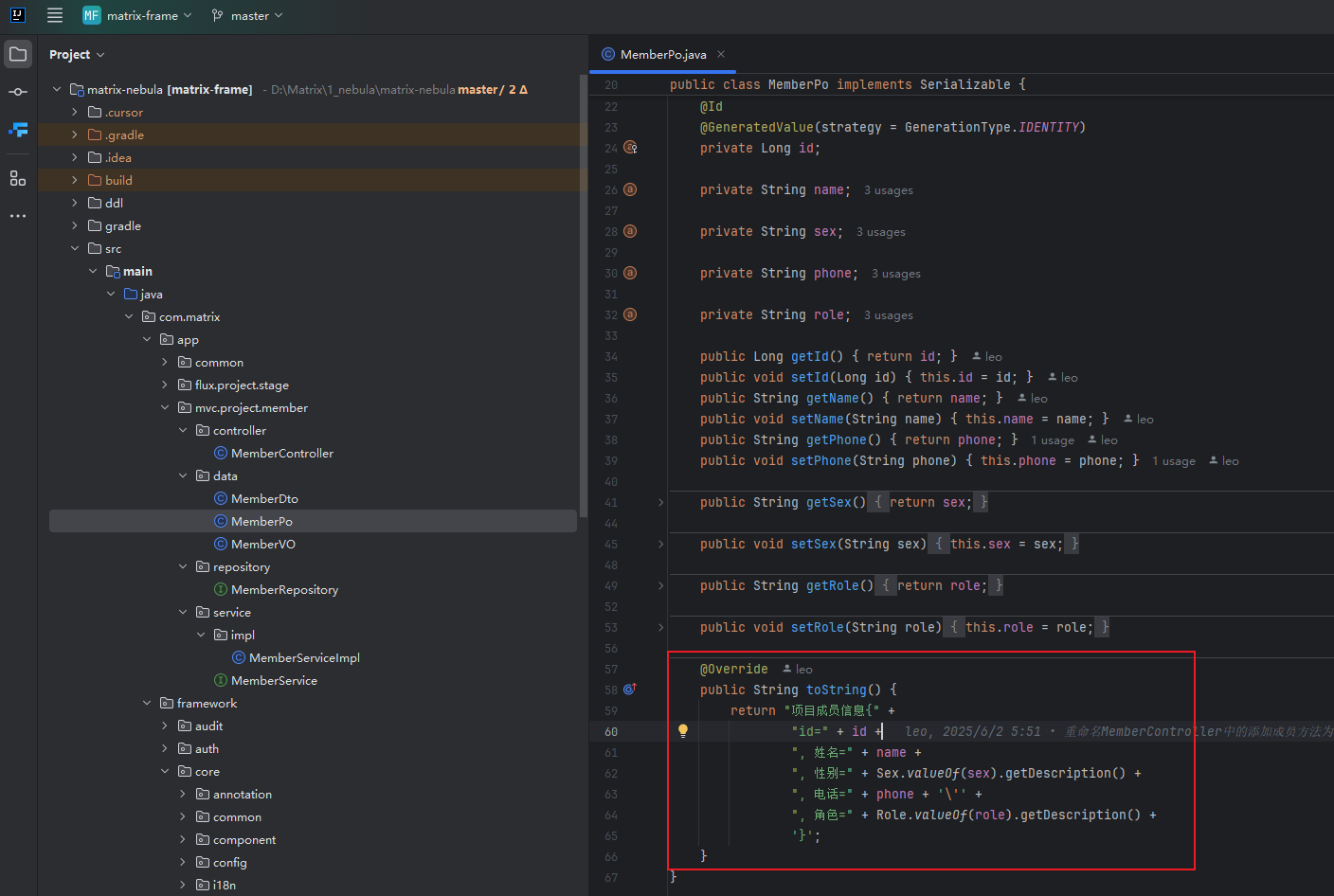1334x896 pixels.
Task: Click the gutter icon beside the id field
Action: point(630,148)
